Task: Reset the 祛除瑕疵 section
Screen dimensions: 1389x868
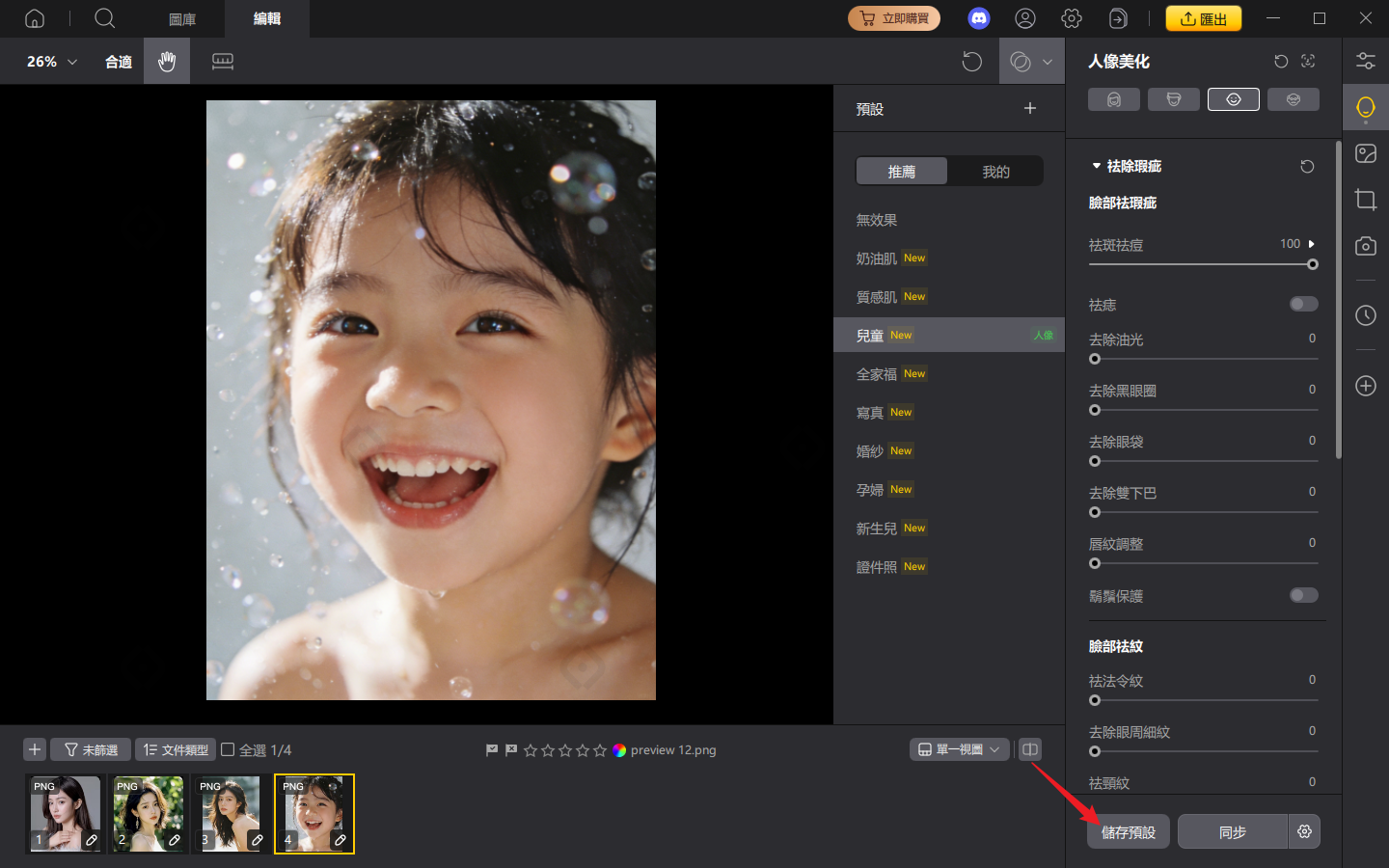Action: point(1307,166)
